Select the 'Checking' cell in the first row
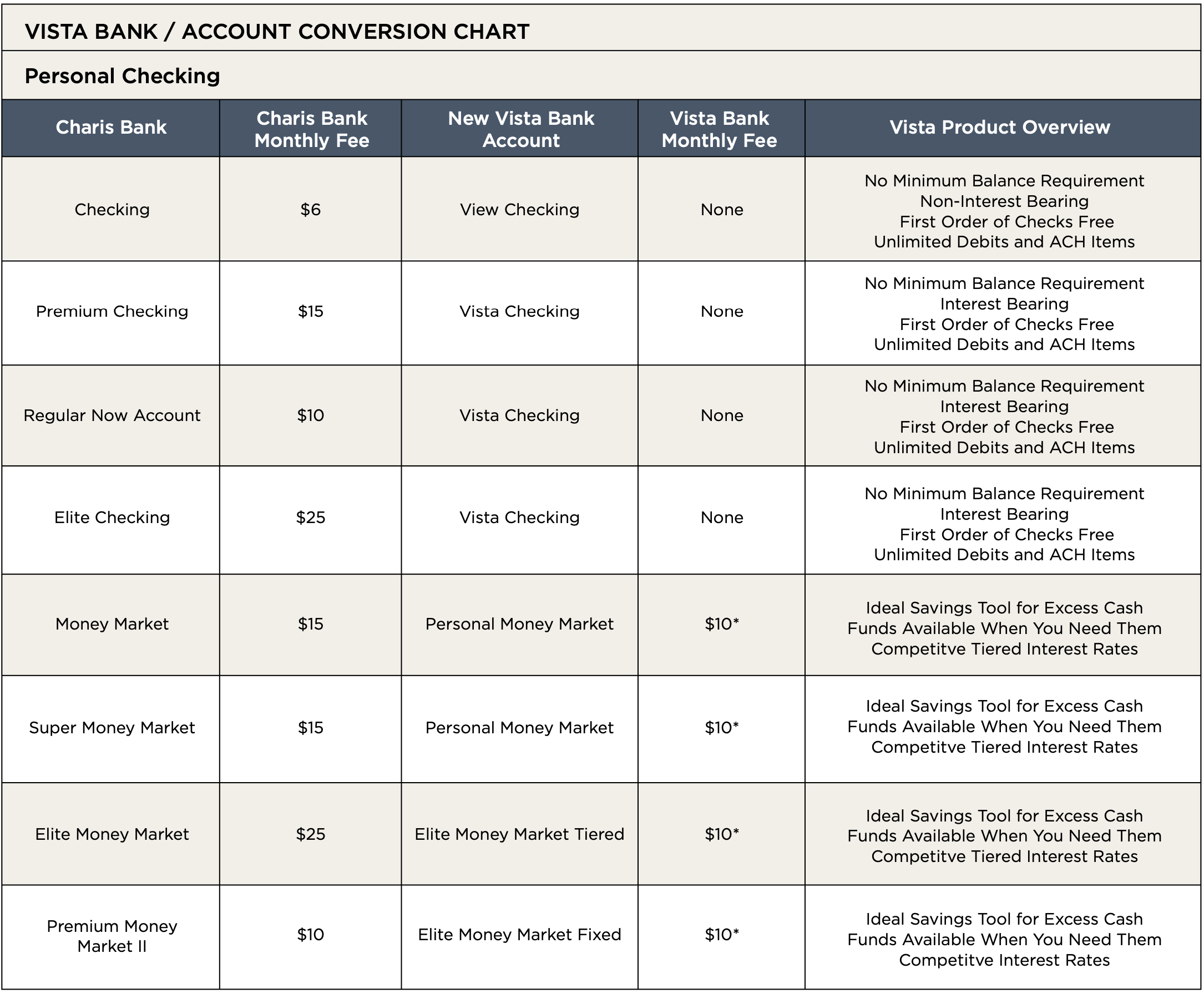Screen dimensions: 1204x994 click(x=112, y=210)
